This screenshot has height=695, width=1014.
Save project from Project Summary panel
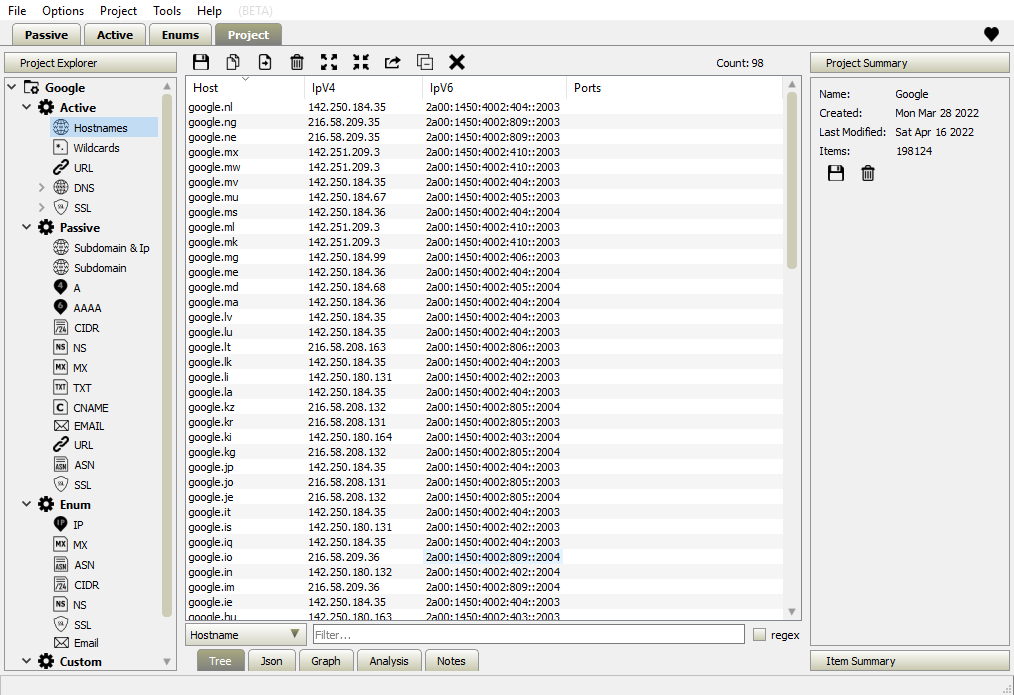click(x=836, y=173)
